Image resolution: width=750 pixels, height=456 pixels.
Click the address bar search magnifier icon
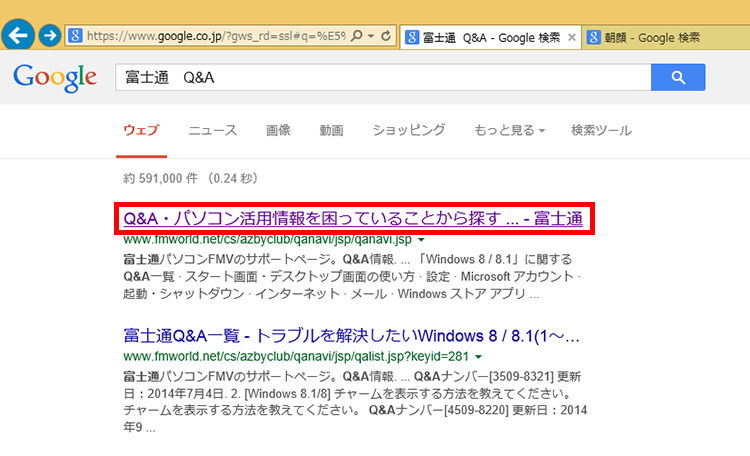[x=357, y=36]
